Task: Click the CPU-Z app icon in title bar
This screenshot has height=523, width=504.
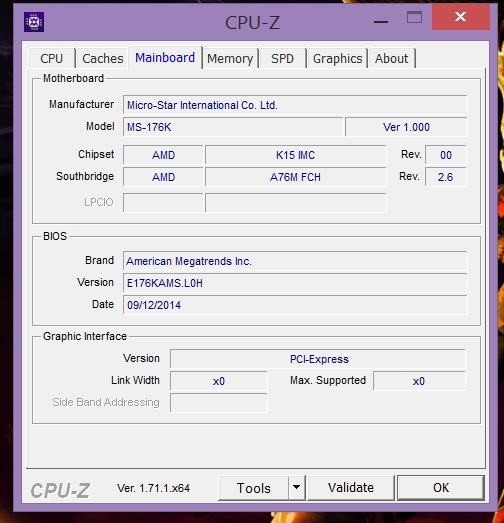Action: pyautogui.click(x=34, y=22)
